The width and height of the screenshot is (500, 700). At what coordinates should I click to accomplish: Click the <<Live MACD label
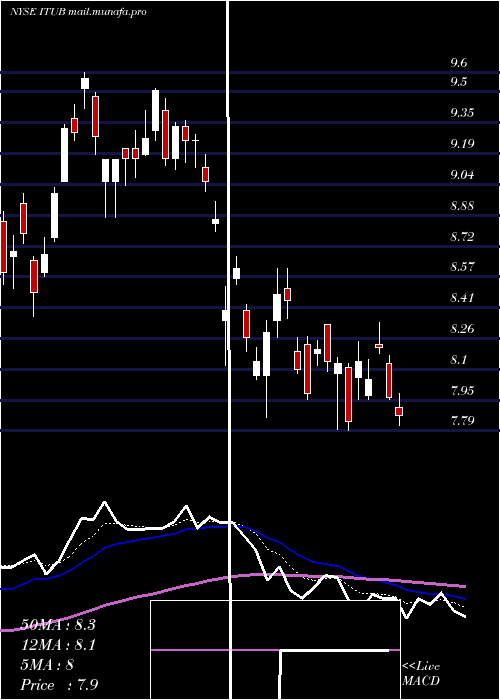click(421, 674)
